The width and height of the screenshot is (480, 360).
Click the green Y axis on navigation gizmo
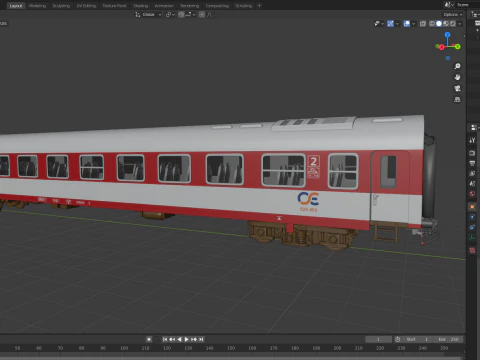coord(458,47)
